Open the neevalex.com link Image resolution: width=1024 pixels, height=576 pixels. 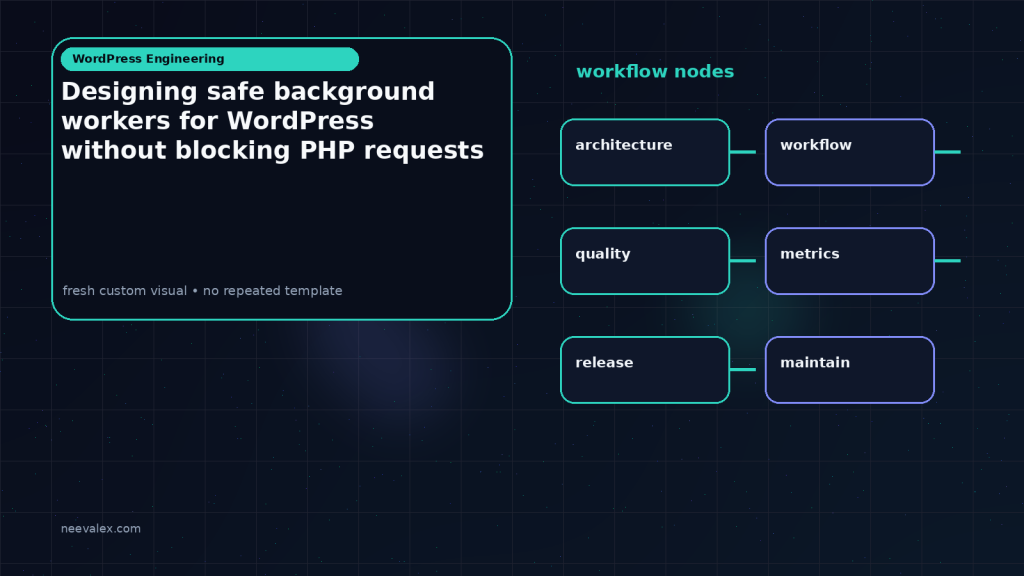pos(101,528)
